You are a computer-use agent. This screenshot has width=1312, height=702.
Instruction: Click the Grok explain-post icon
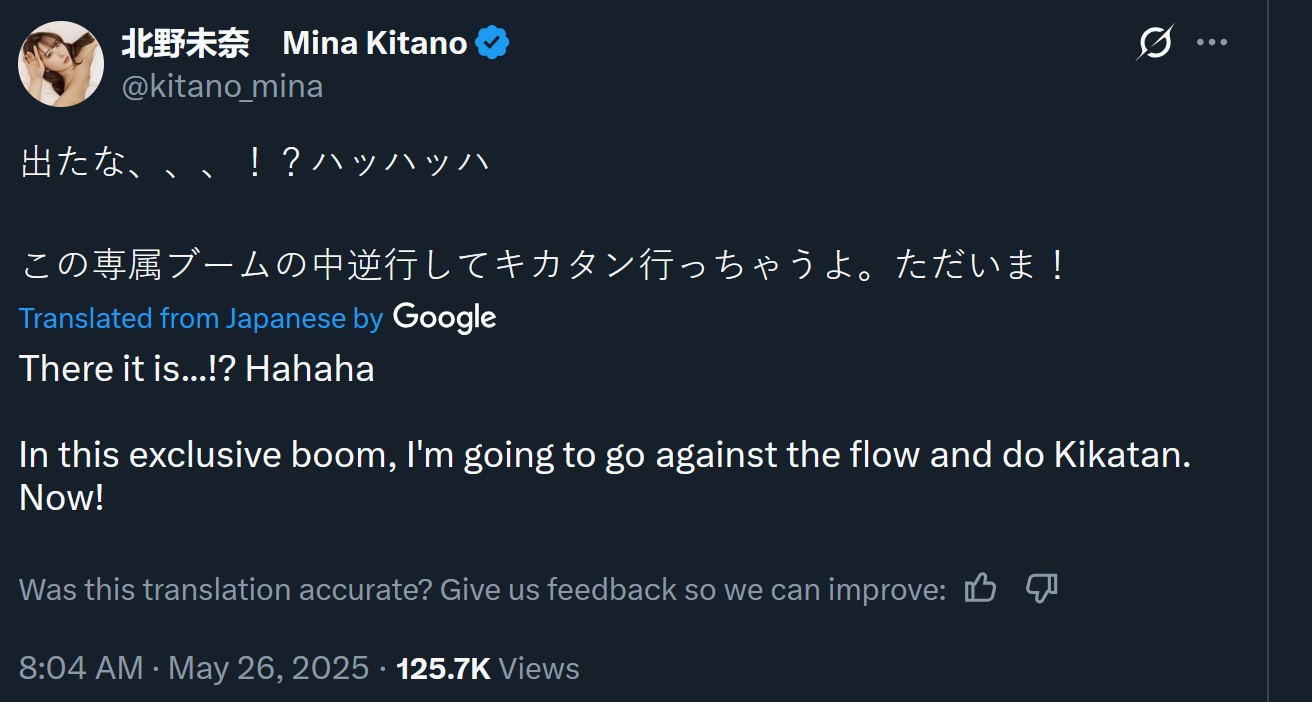1155,43
